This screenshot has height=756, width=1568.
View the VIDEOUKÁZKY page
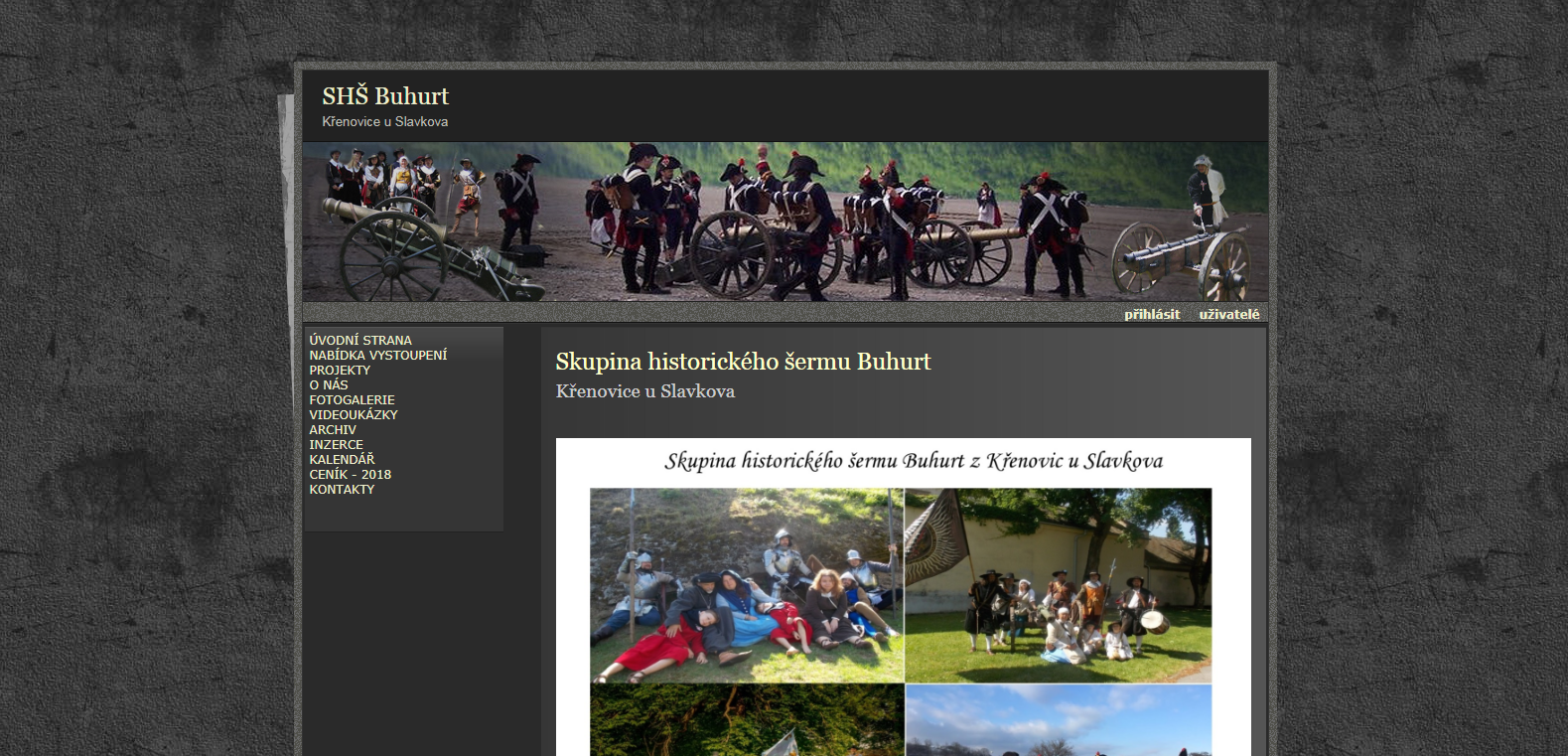click(x=354, y=414)
